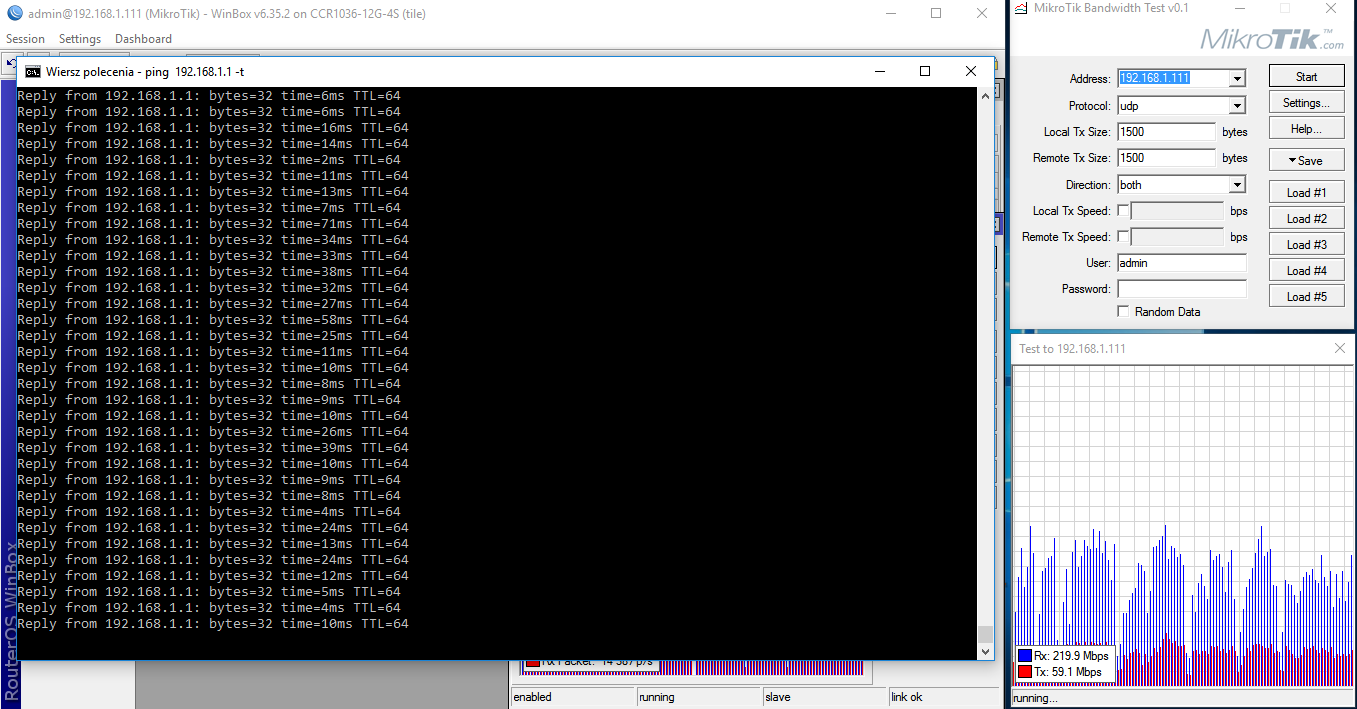Viewport: 1357px width, 709px height.
Task: Minimize the ping command prompt window
Action: tap(880, 71)
